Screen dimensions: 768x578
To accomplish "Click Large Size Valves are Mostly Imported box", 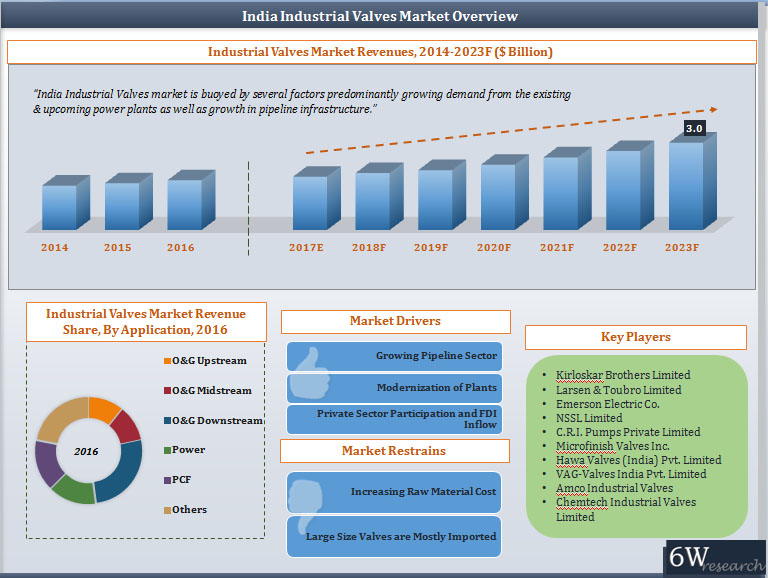I will pos(394,536).
